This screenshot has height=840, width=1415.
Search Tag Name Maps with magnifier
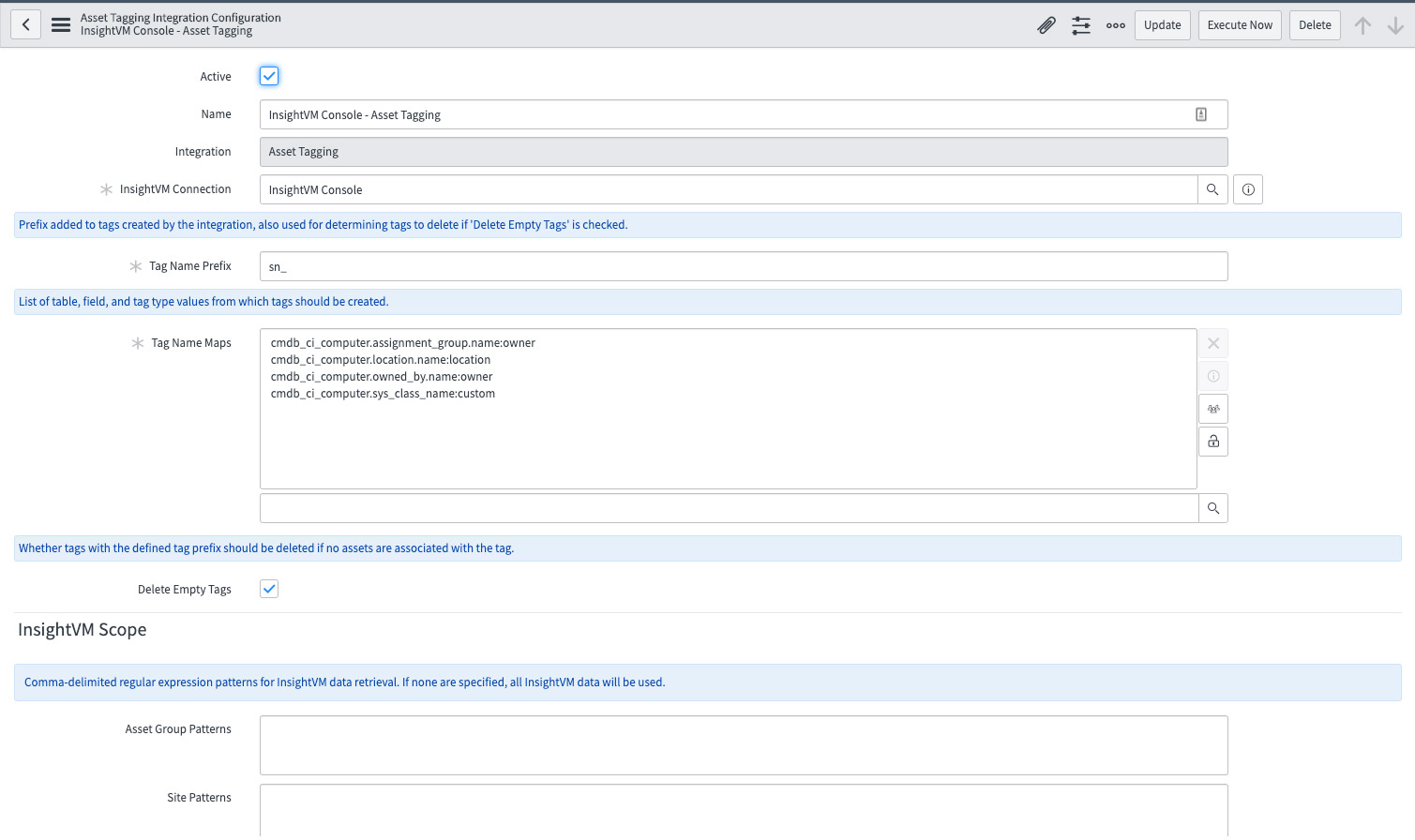click(x=1213, y=508)
